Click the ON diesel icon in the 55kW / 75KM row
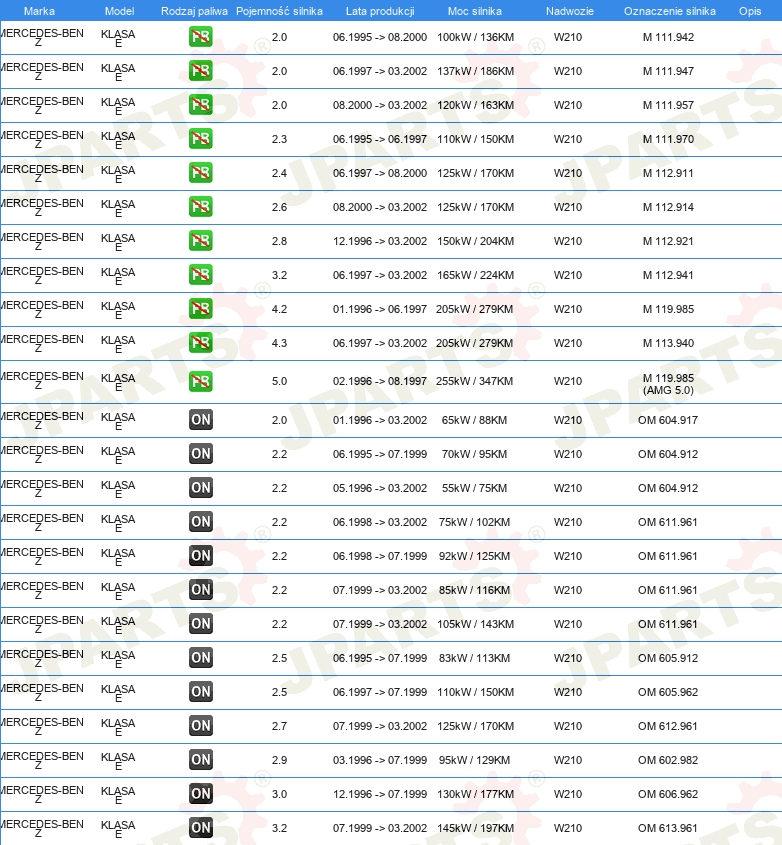Image resolution: width=782 pixels, height=845 pixels. coord(200,488)
